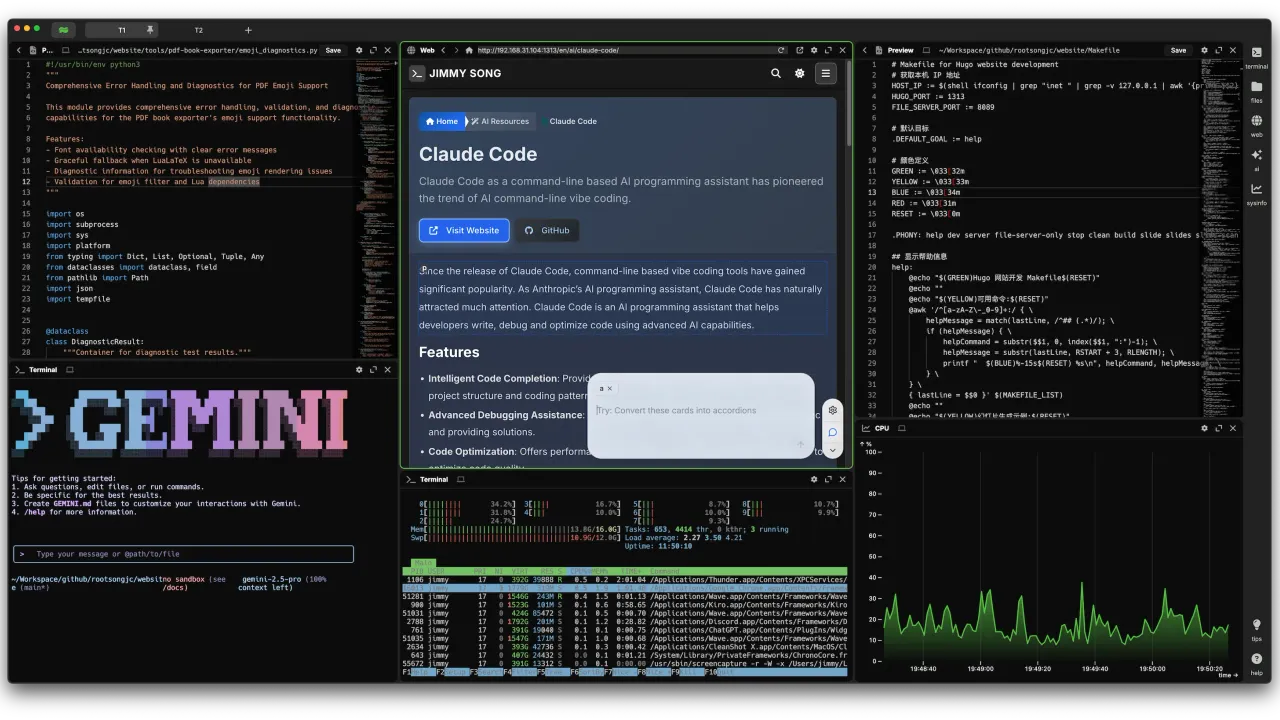Image resolution: width=1280 pixels, height=720 pixels.
Task: Go to AI Resources breadcrumb
Action: coord(500,121)
